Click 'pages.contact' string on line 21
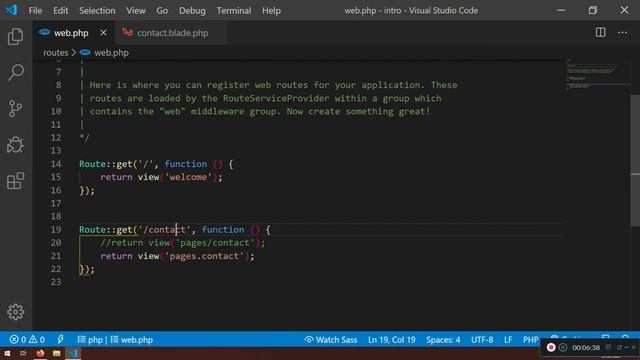The image size is (640, 360). (x=204, y=256)
